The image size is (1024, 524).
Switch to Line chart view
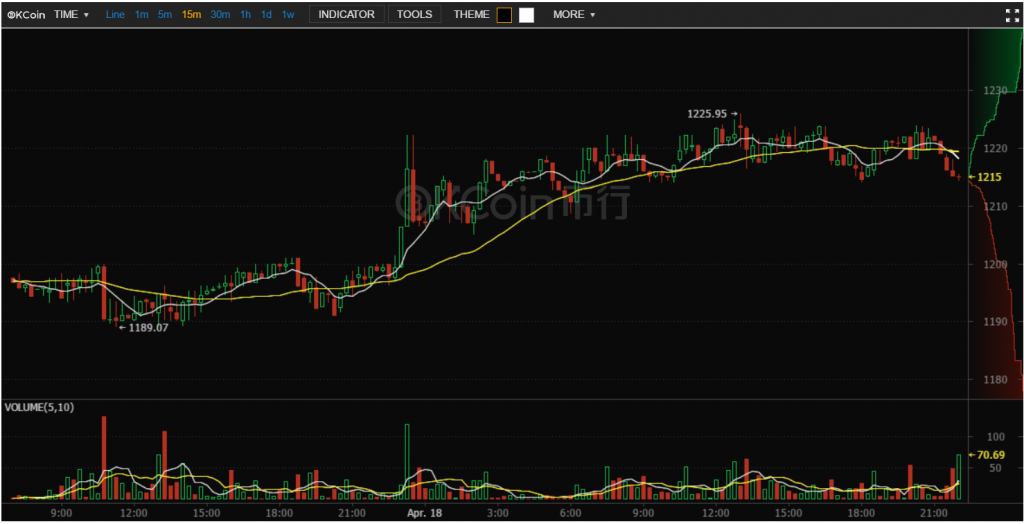[x=115, y=15]
